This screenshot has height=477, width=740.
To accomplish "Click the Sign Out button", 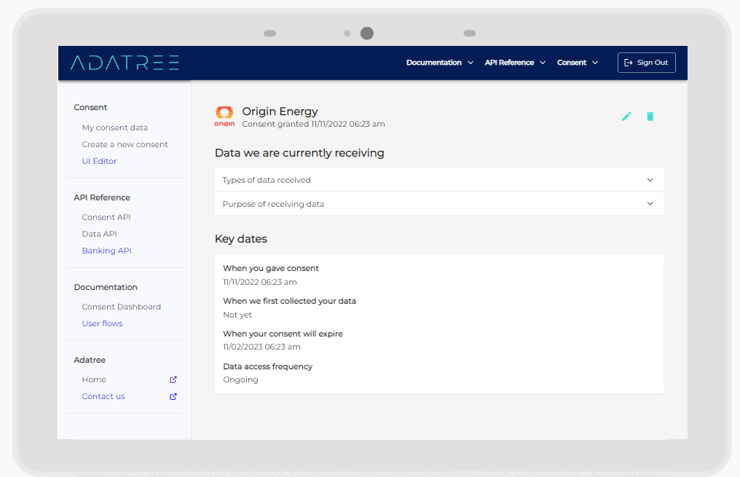I will tap(646, 63).
